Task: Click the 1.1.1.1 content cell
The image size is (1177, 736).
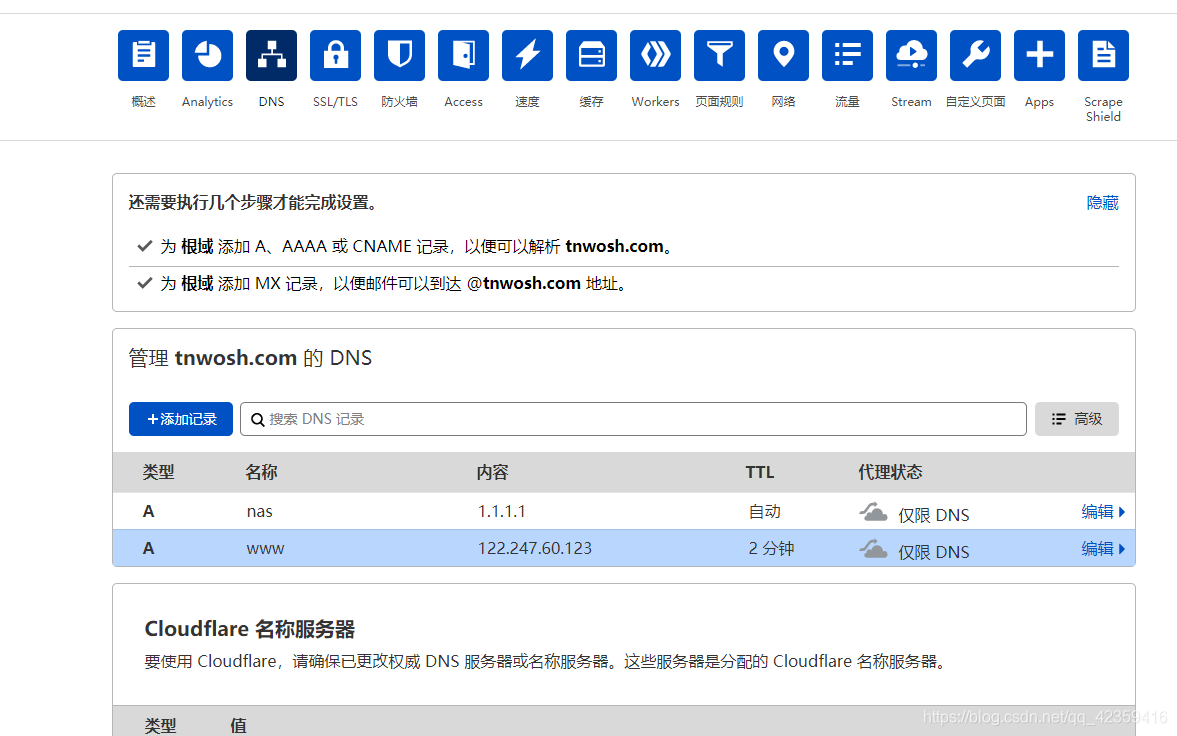Action: click(x=501, y=511)
